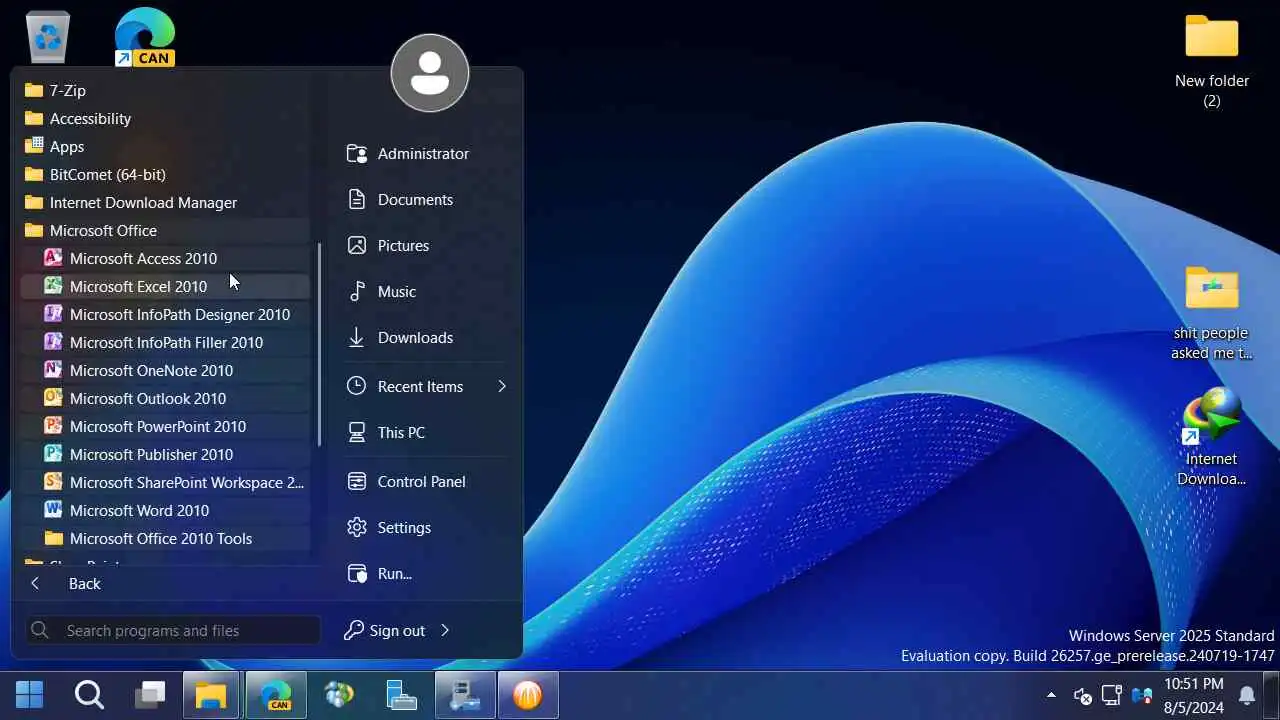The image size is (1280, 720).
Task: Click the user account avatar picture
Action: pyautogui.click(x=430, y=73)
